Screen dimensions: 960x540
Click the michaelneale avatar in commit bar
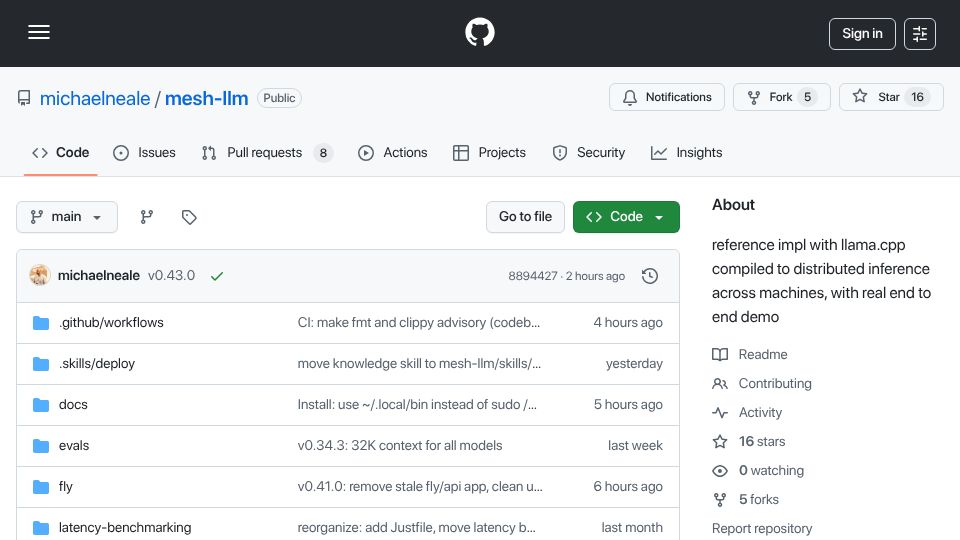pos(40,276)
